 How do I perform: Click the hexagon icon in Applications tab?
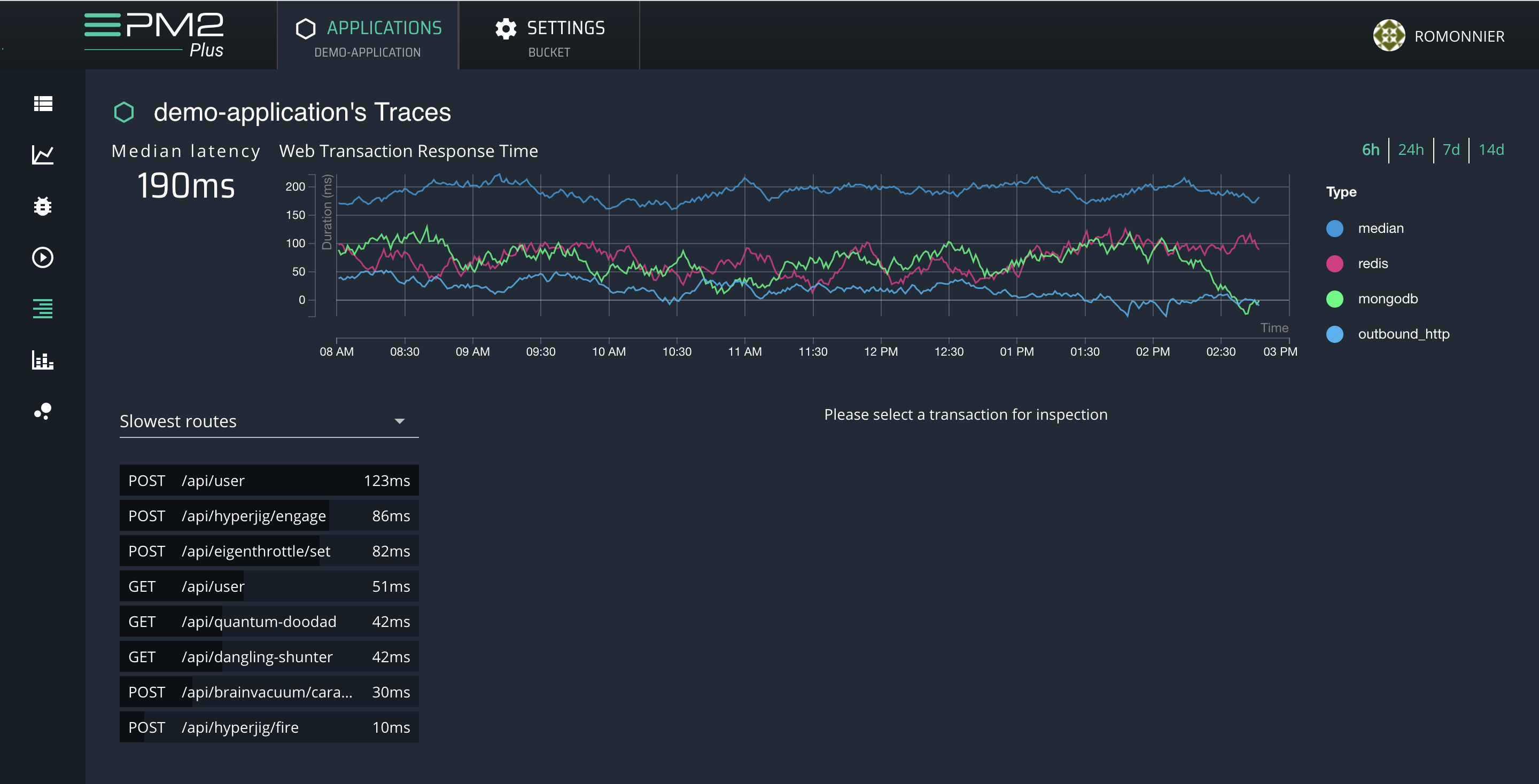(x=306, y=29)
